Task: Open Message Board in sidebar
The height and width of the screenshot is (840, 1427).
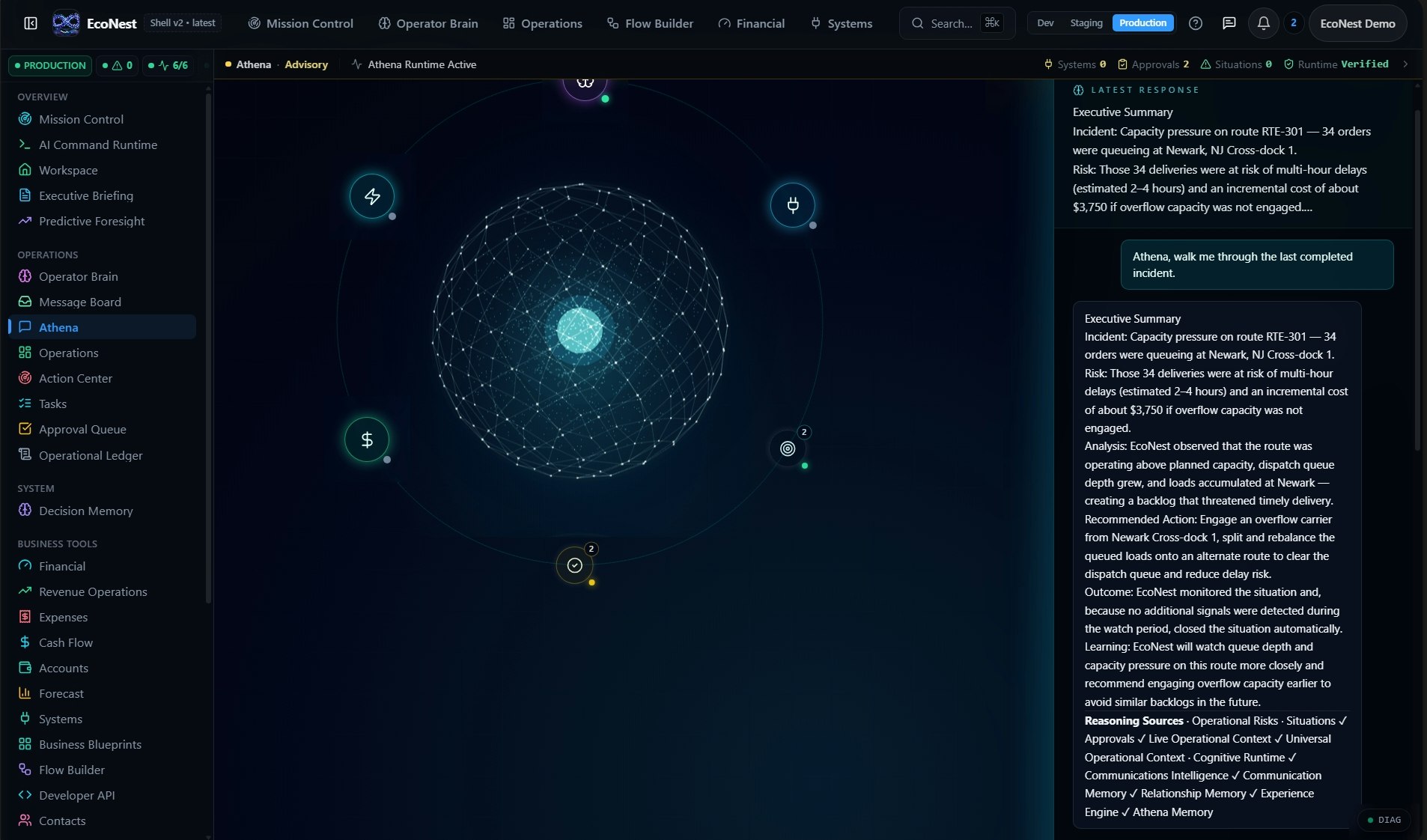Action: (103, 302)
